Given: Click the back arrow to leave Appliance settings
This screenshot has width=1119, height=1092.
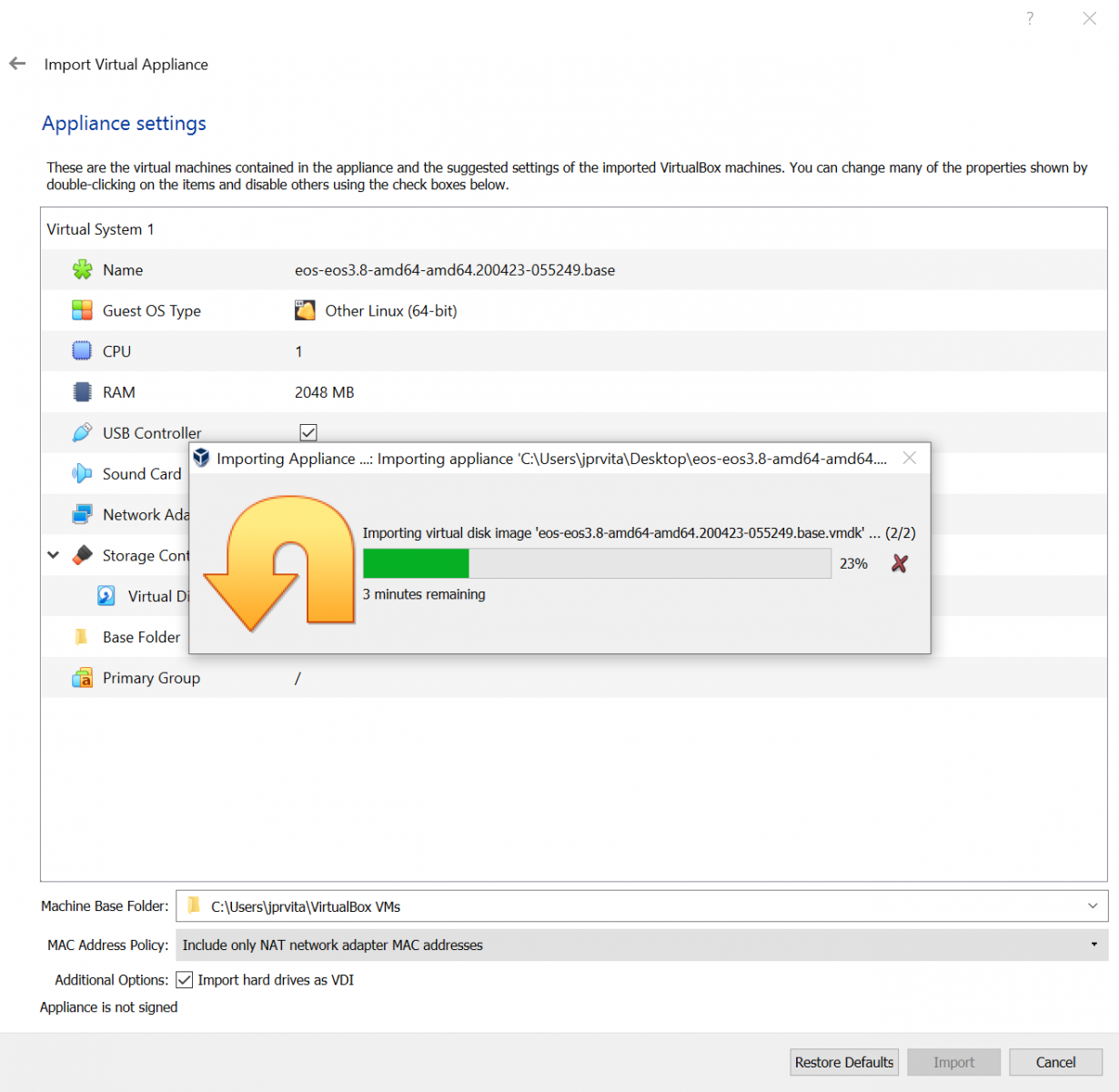Looking at the screenshot, I should click(16, 64).
